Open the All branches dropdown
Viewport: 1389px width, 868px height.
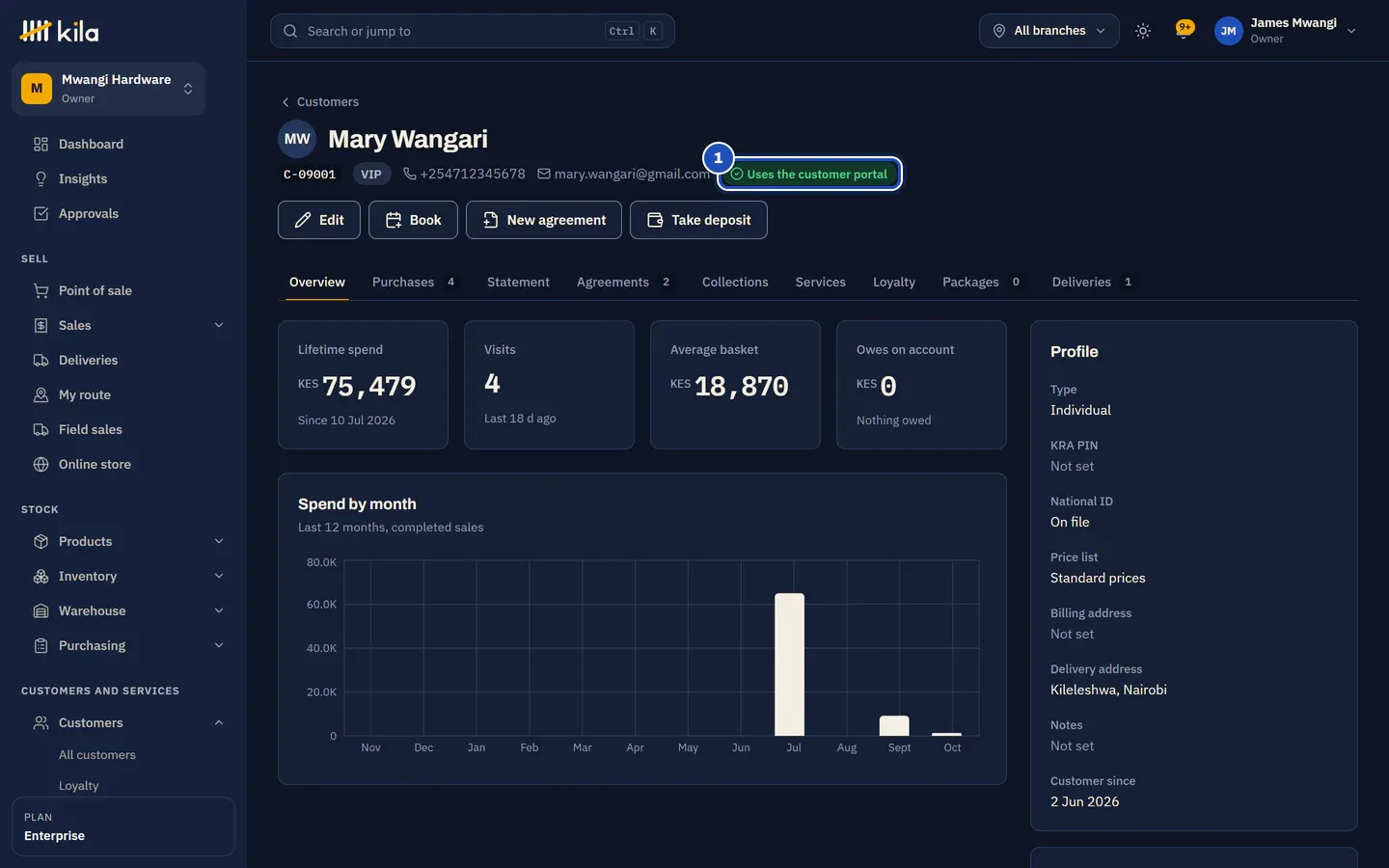click(1049, 31)
